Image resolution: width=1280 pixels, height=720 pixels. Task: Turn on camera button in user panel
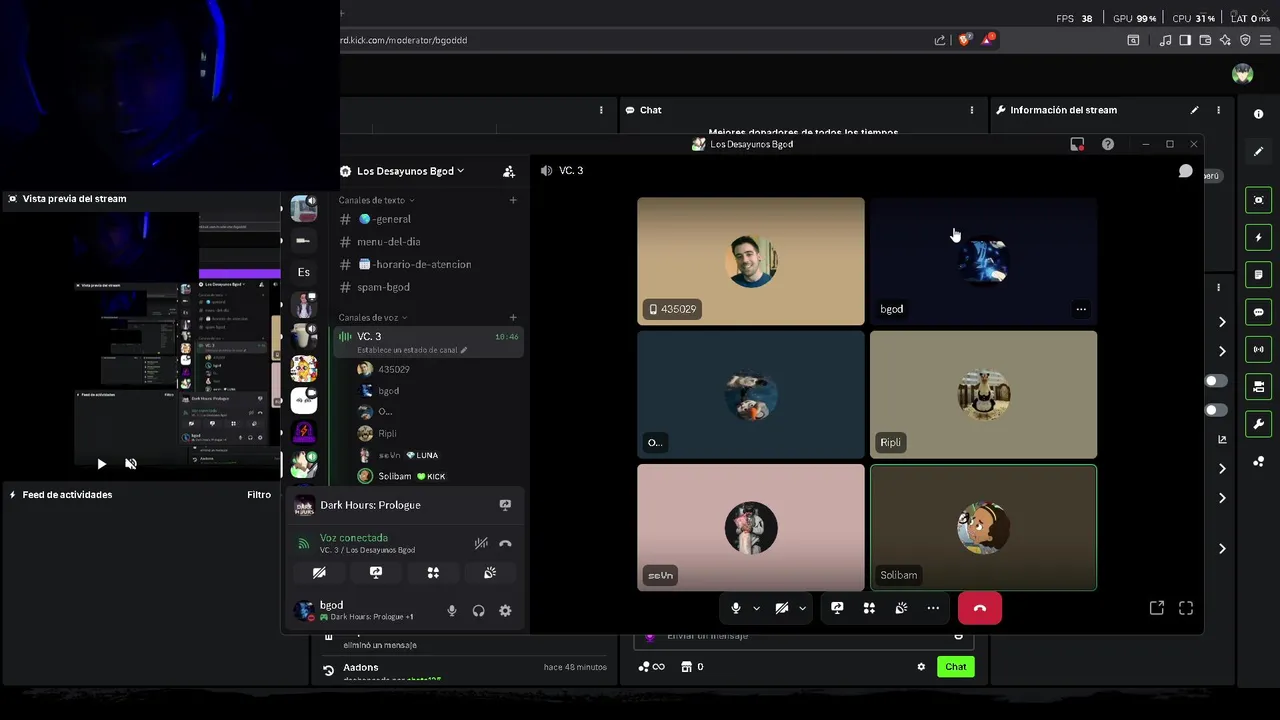(319, 573)
